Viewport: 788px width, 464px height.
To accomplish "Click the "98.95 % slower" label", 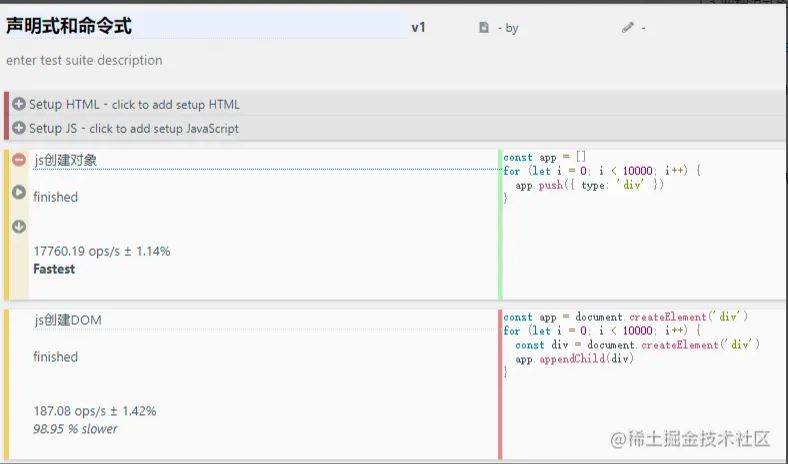I will (x=75, y=429).
